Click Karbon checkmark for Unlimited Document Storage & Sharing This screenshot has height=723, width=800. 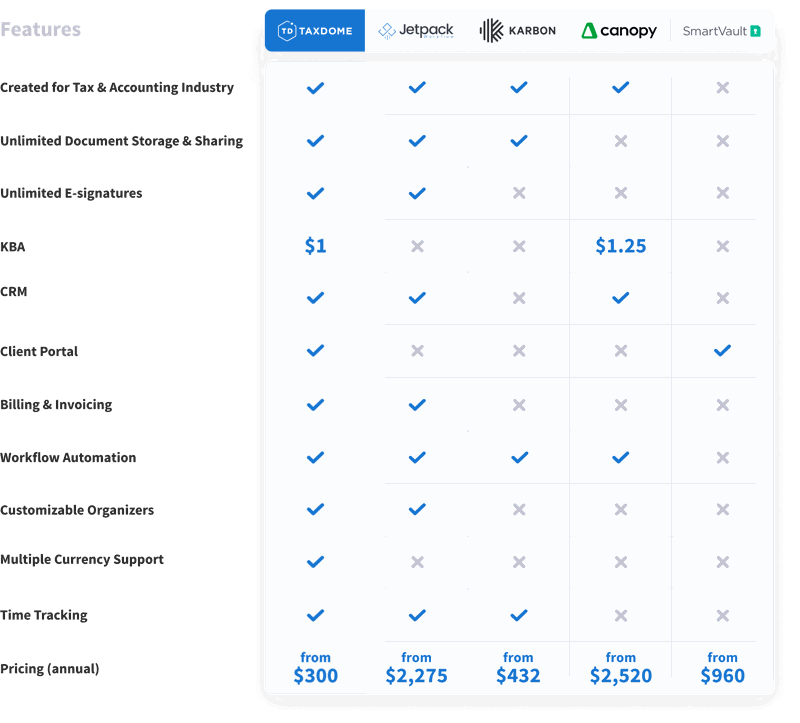pos(519,141)
